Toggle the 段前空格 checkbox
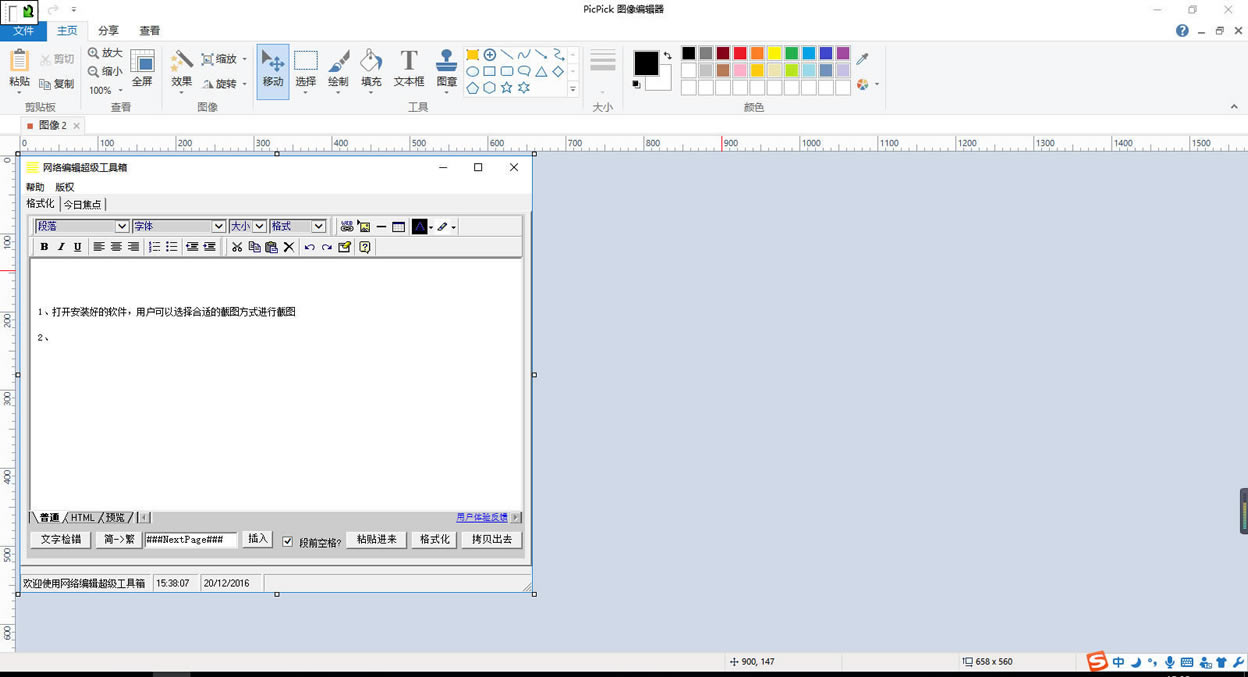 [288, 541]
